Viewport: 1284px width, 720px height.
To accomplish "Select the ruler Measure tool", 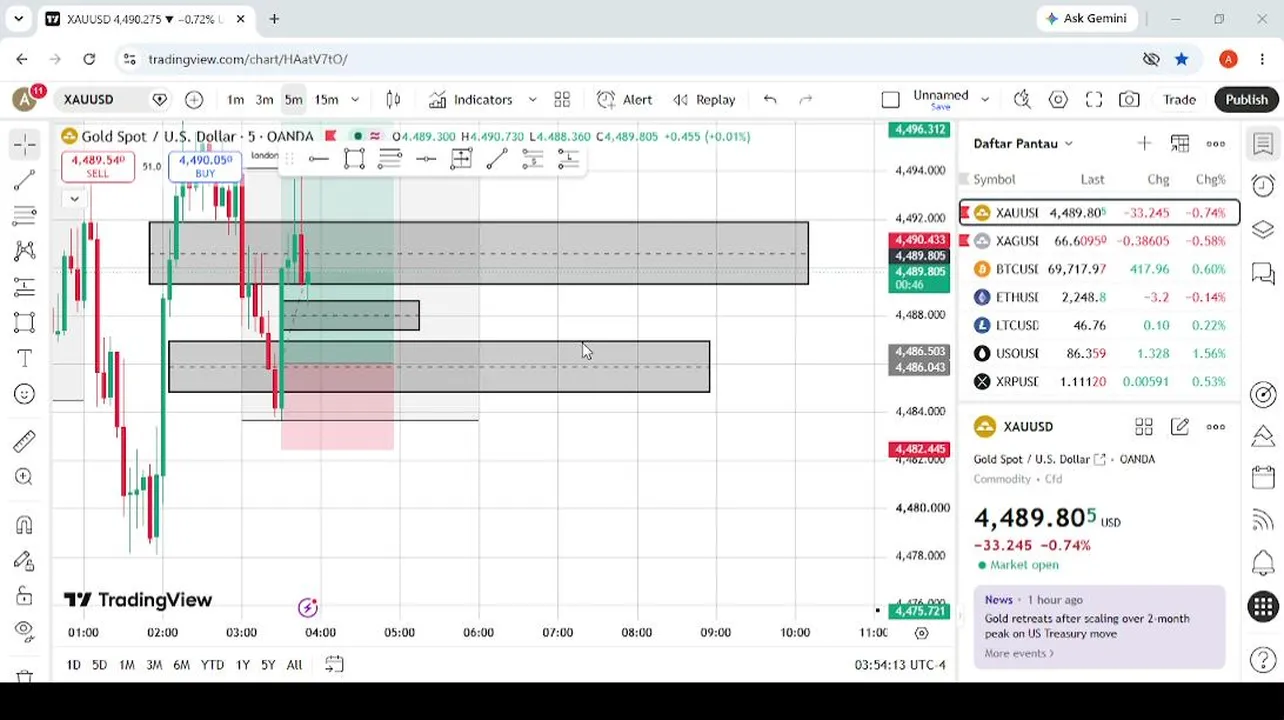I will coord(25,441).
